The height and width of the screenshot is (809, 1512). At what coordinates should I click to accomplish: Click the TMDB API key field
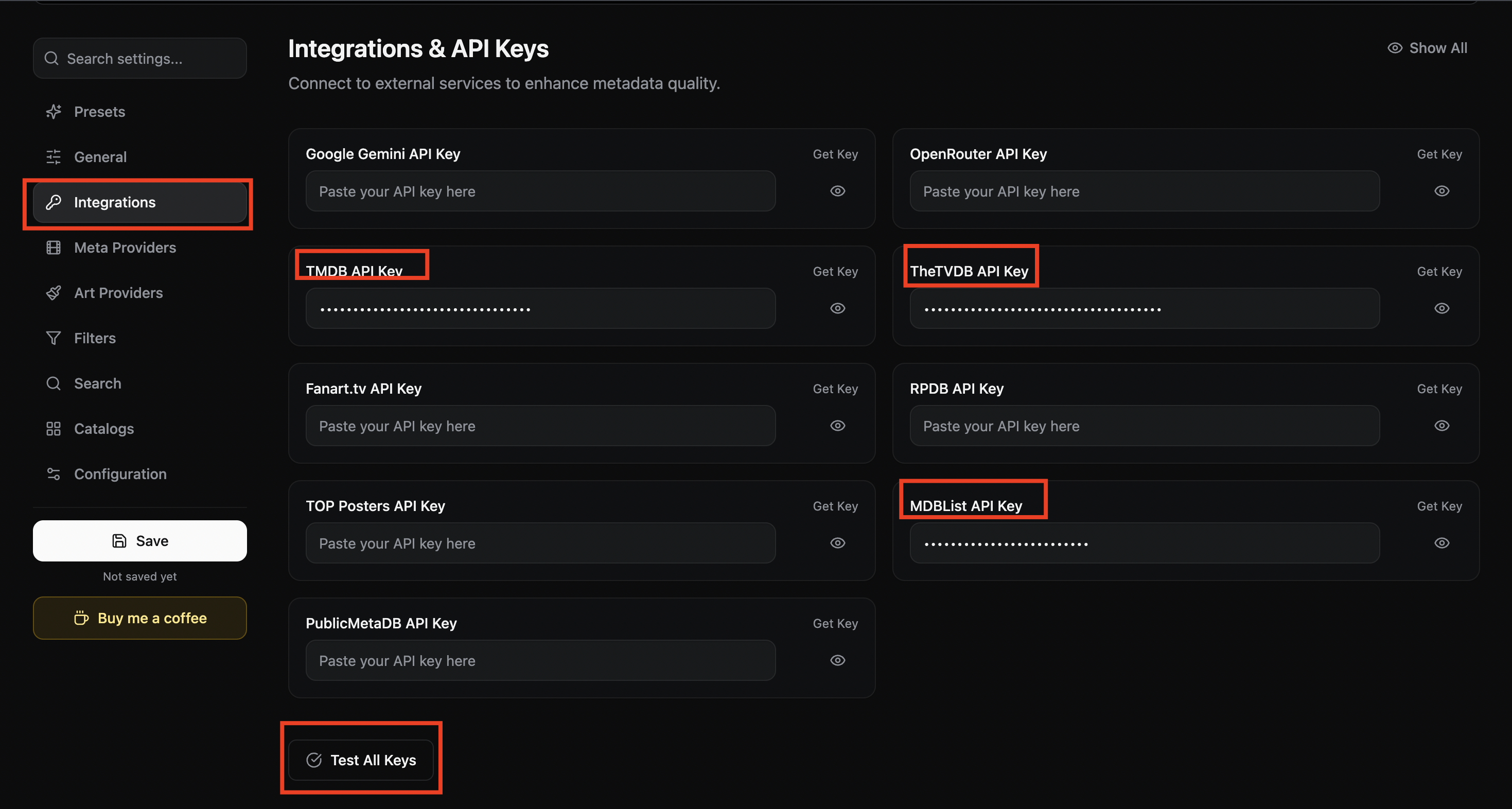tap(540, 308)
